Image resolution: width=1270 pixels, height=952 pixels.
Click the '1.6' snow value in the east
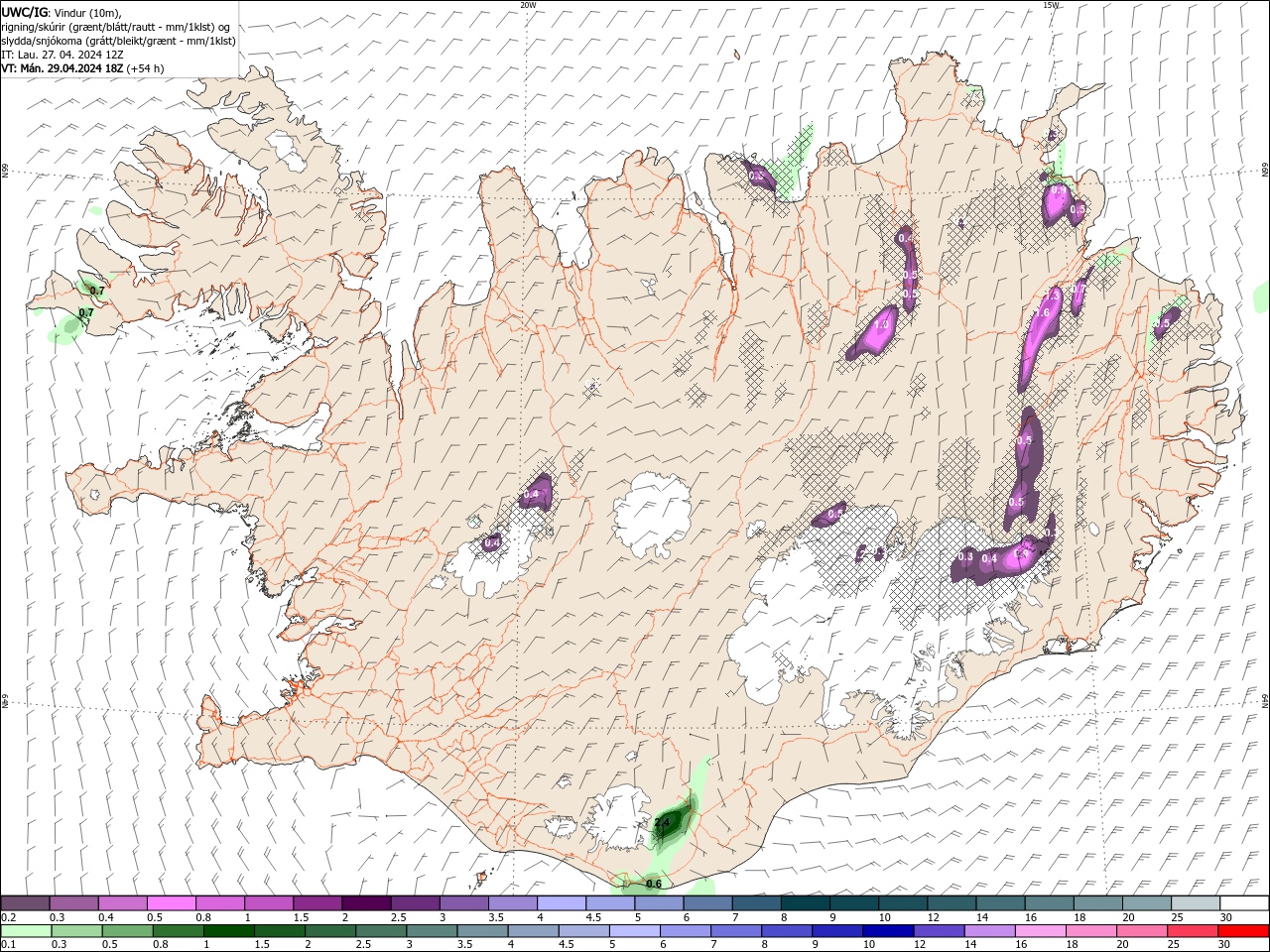pos(1041,313)
